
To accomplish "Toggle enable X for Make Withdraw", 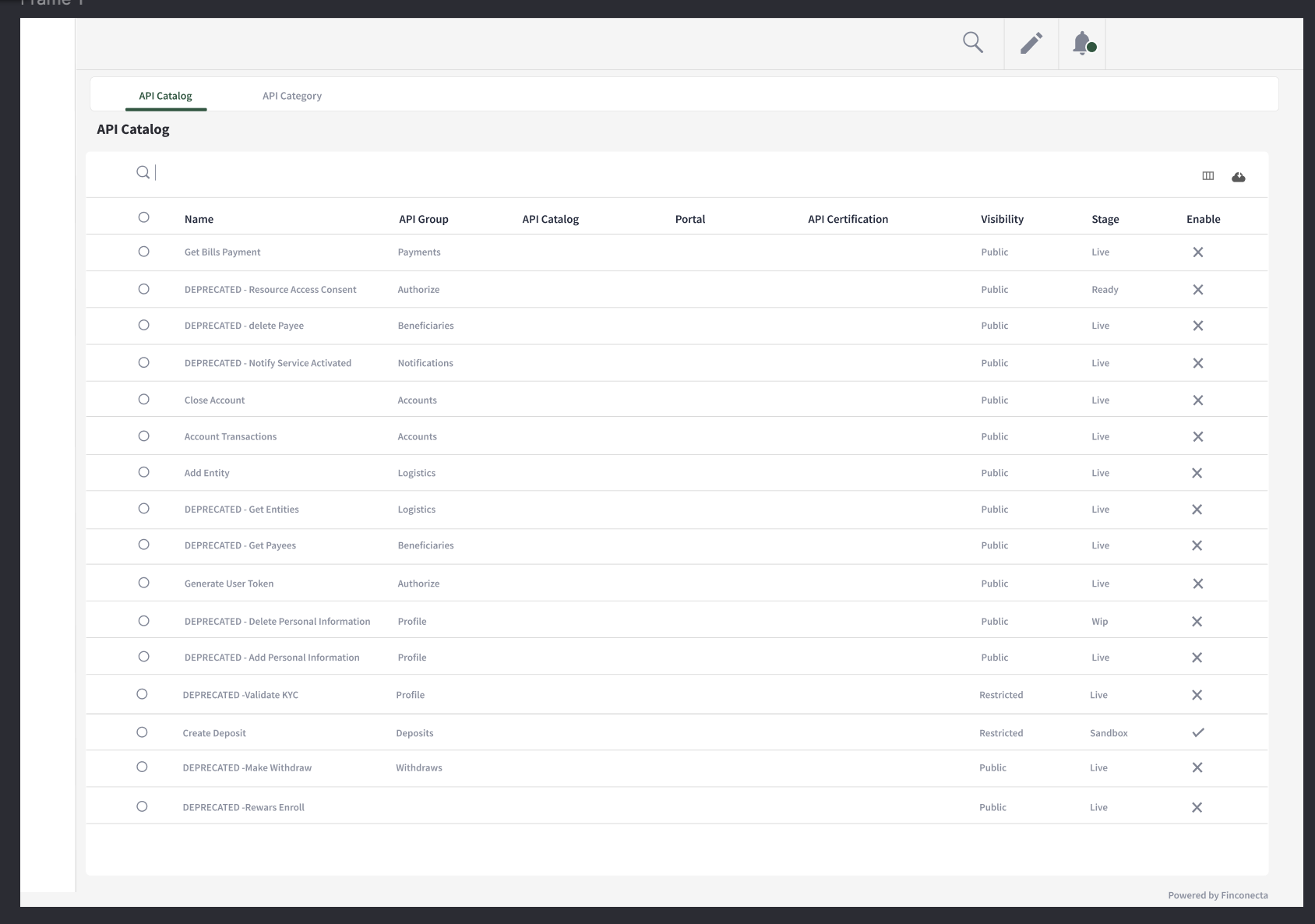I will (1197, 767).
